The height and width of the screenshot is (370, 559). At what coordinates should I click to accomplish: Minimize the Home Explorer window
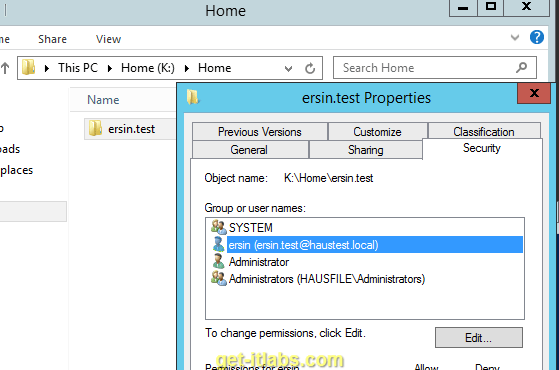[463, 7]
